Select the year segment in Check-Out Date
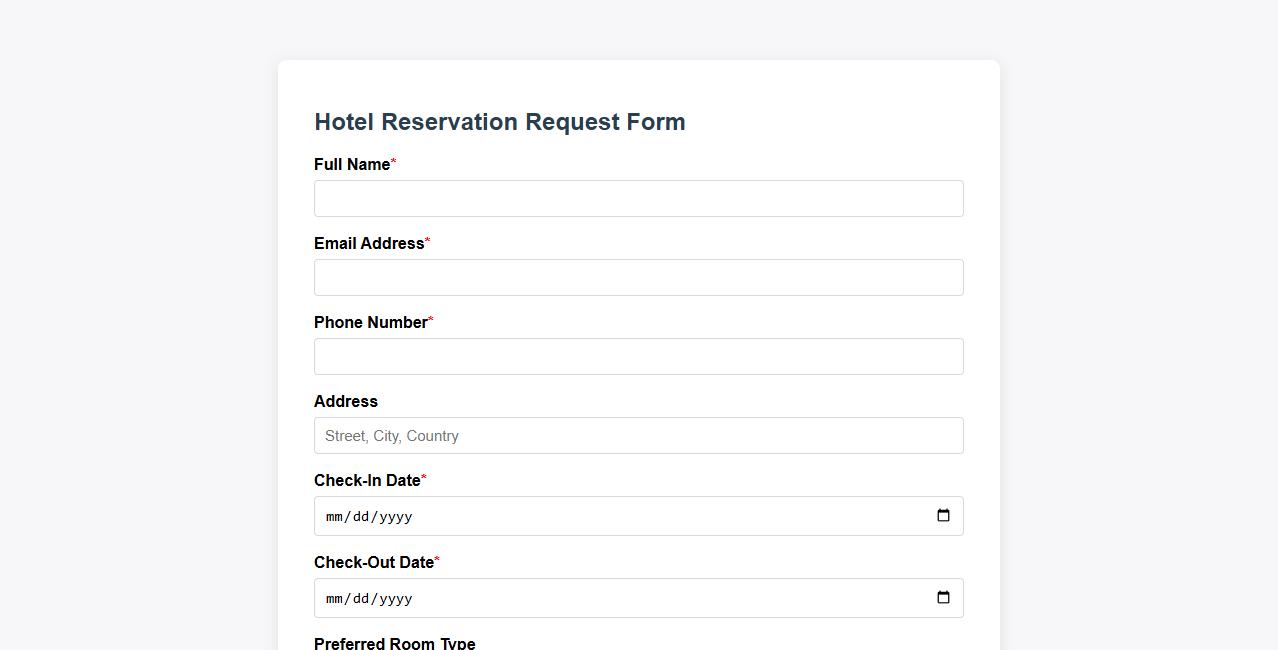This screenshot has height=650, width=1278. tap(395, 598)
